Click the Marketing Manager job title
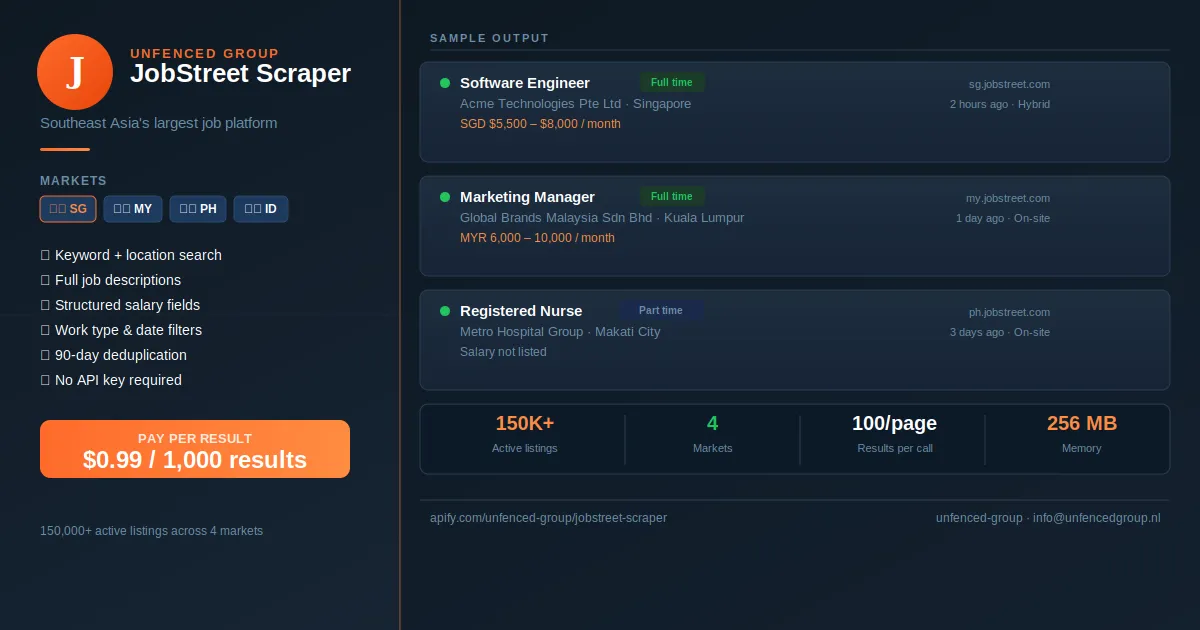 pos(527,197)
